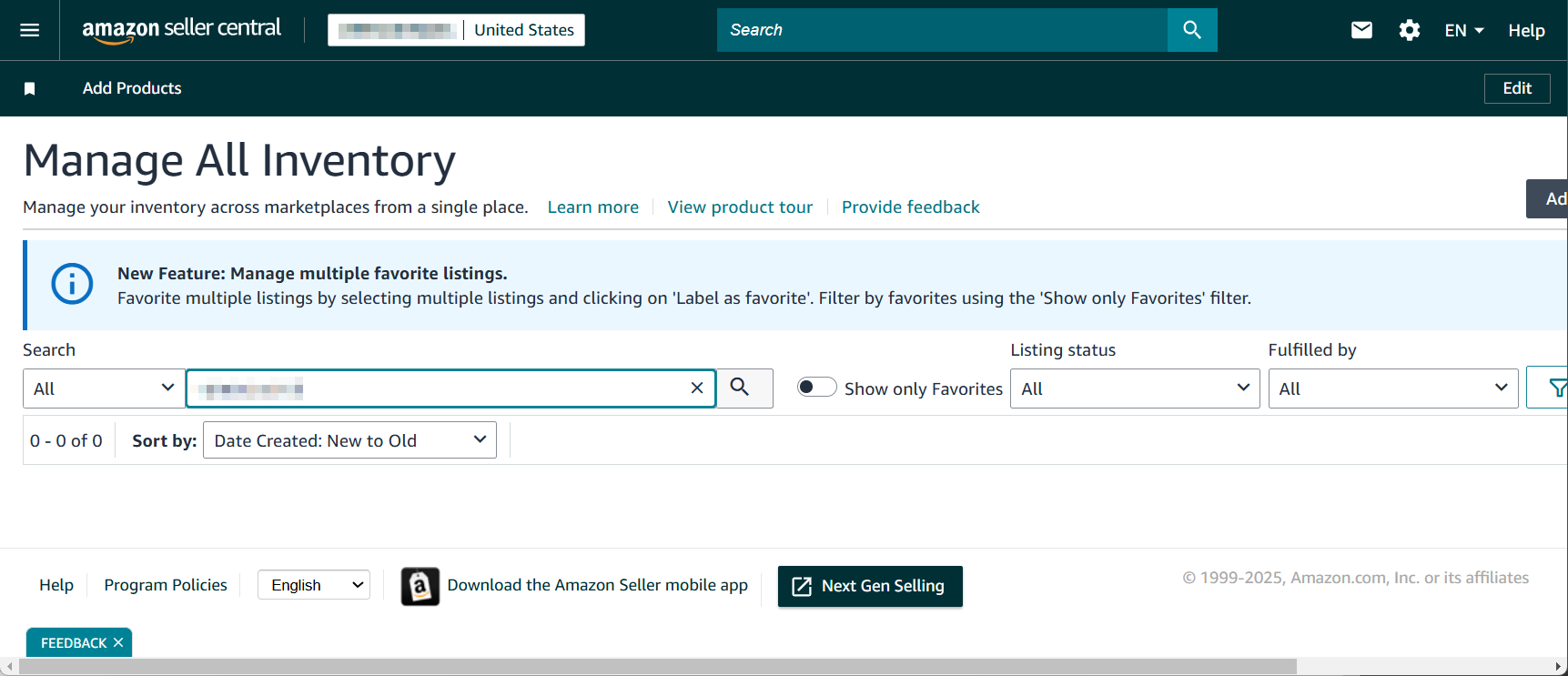Open the Program Policies link
This screenshot has height=676, width=1568.
coord(166,585)
